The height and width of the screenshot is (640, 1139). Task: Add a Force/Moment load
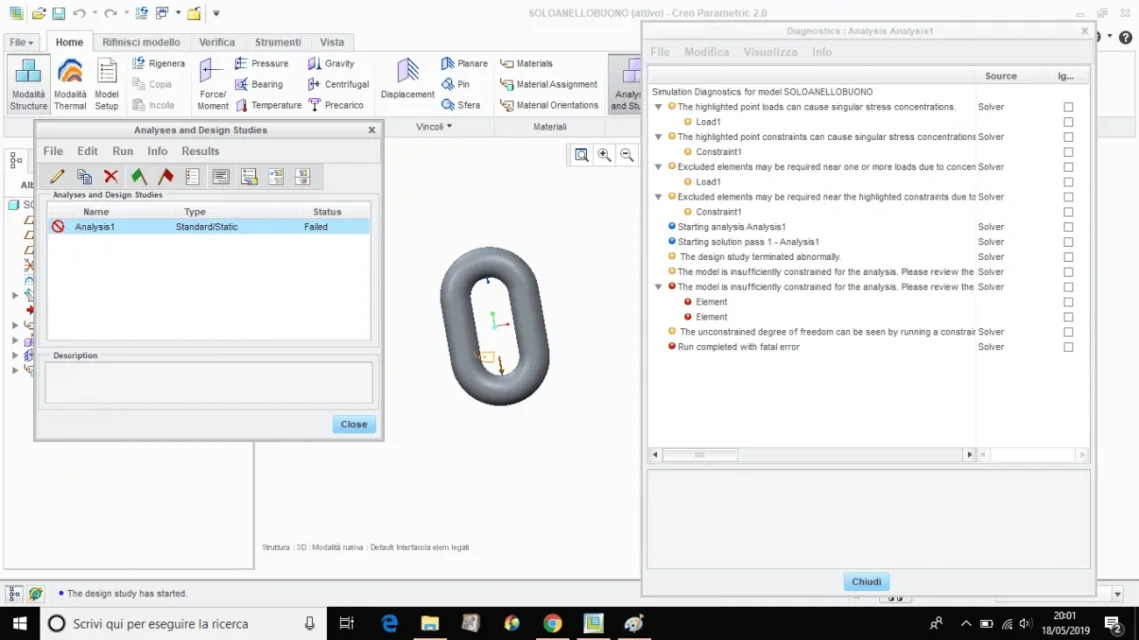click(x=212, y=84)
